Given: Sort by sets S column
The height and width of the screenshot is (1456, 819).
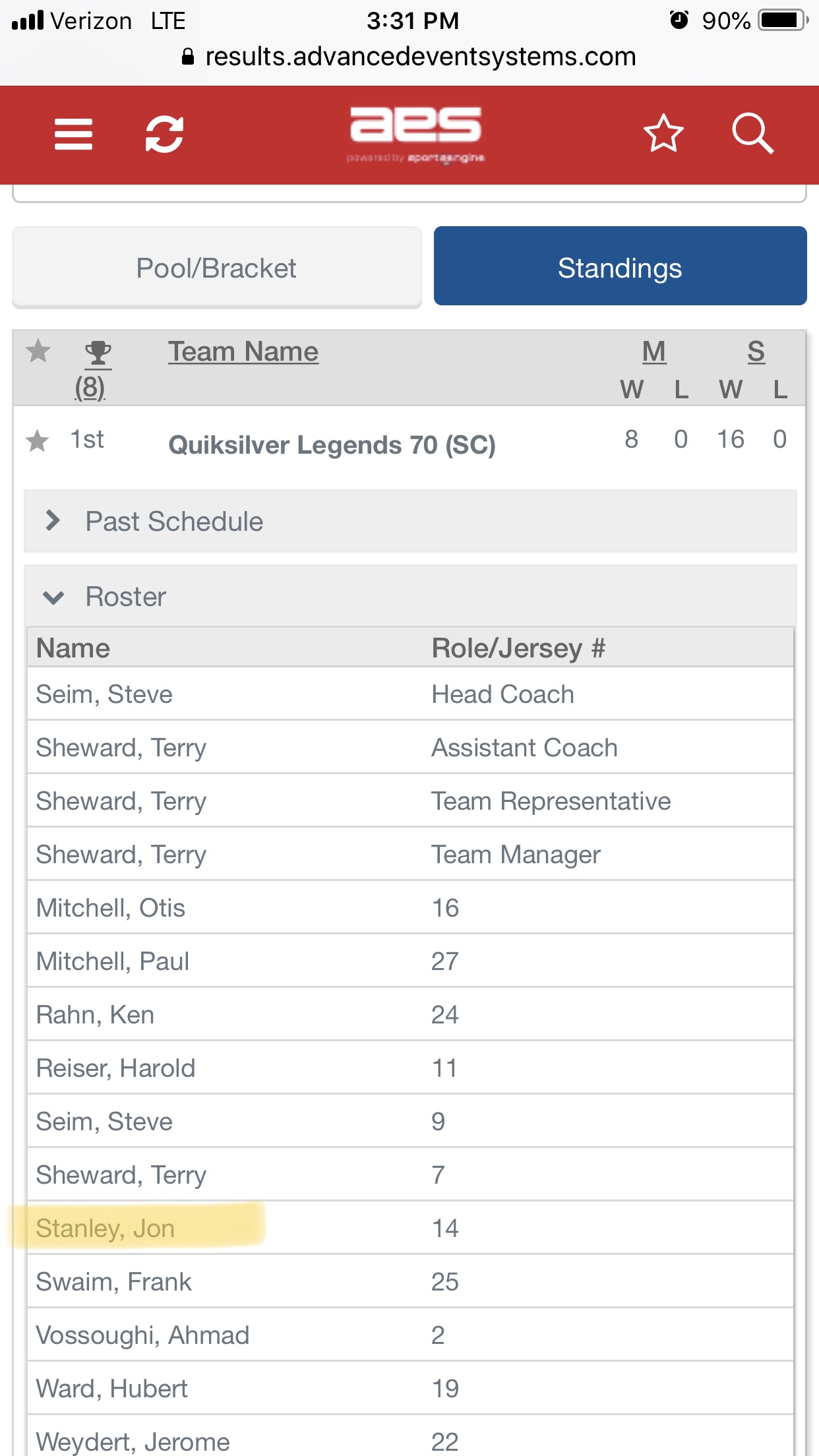Looking at the screenshot, I should pyautogui.click(x=756, y=351).
